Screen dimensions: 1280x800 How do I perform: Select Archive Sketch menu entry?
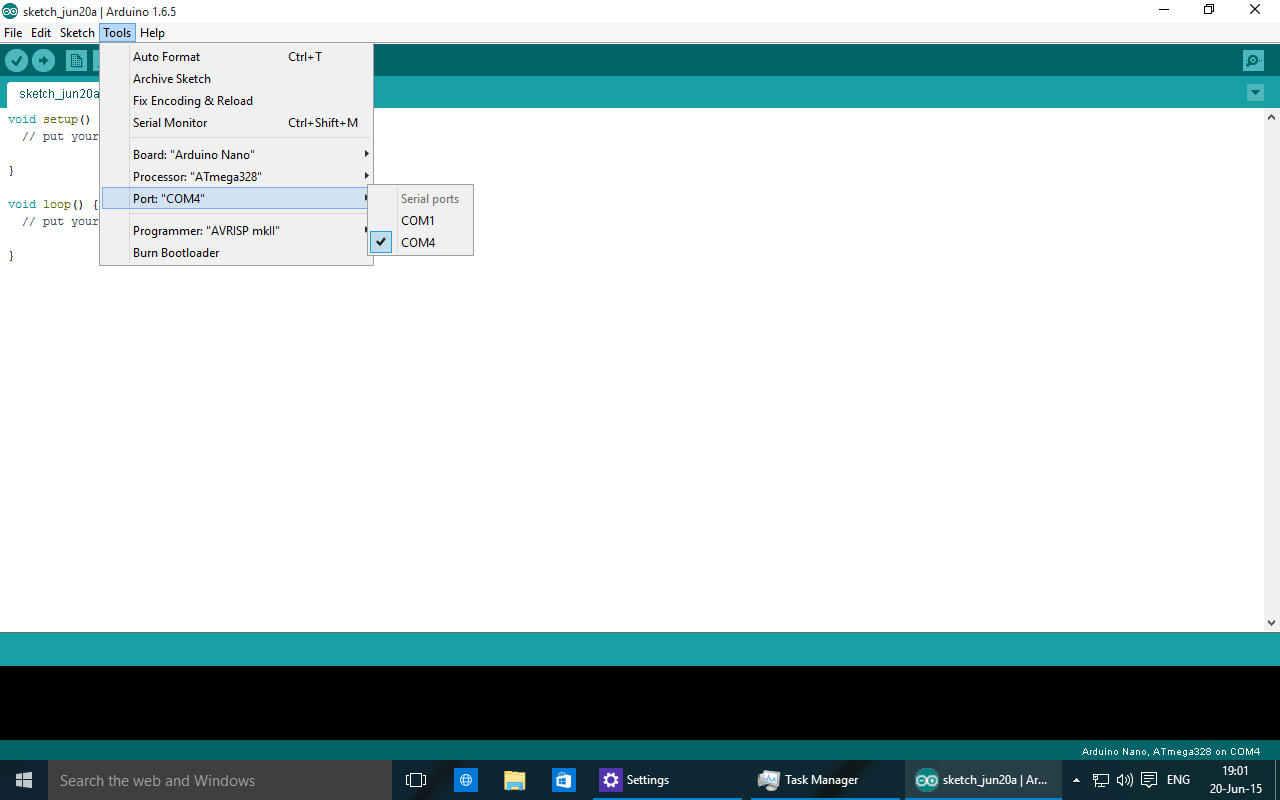(237, 79)
